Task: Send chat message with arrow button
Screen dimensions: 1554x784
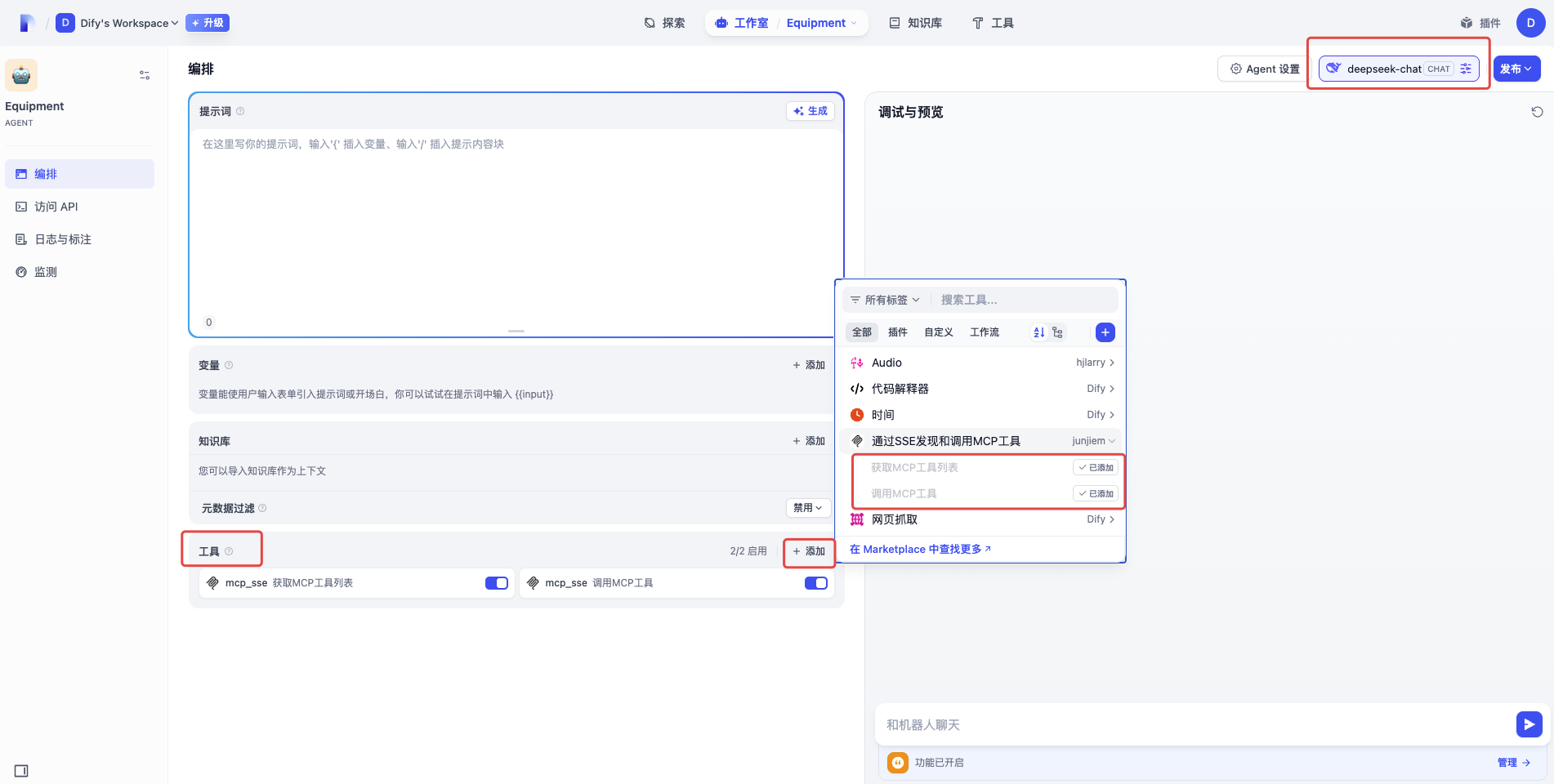Action: tap(1529, 724)
